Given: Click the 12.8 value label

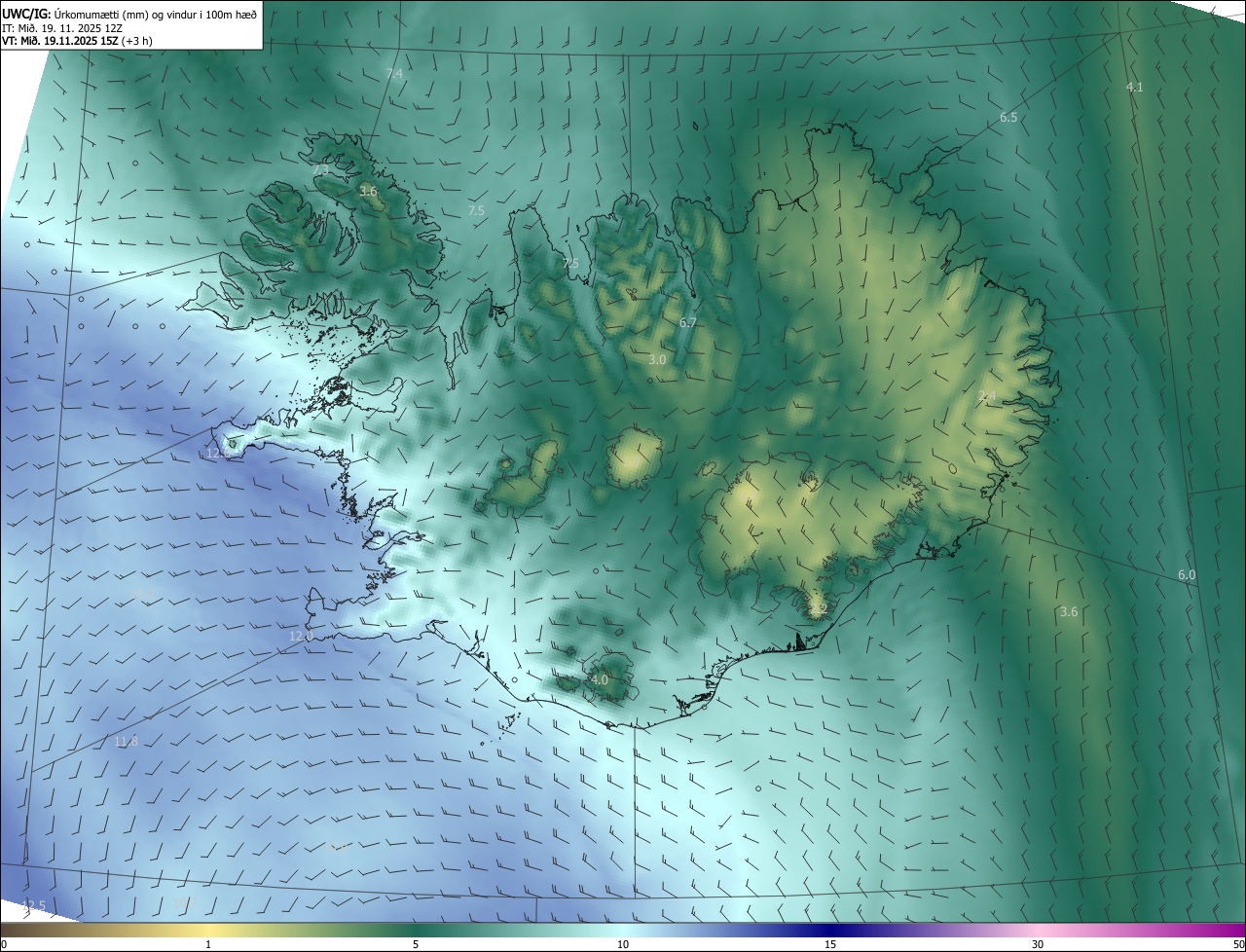Looking at the screenshot, I should (218, 453).
